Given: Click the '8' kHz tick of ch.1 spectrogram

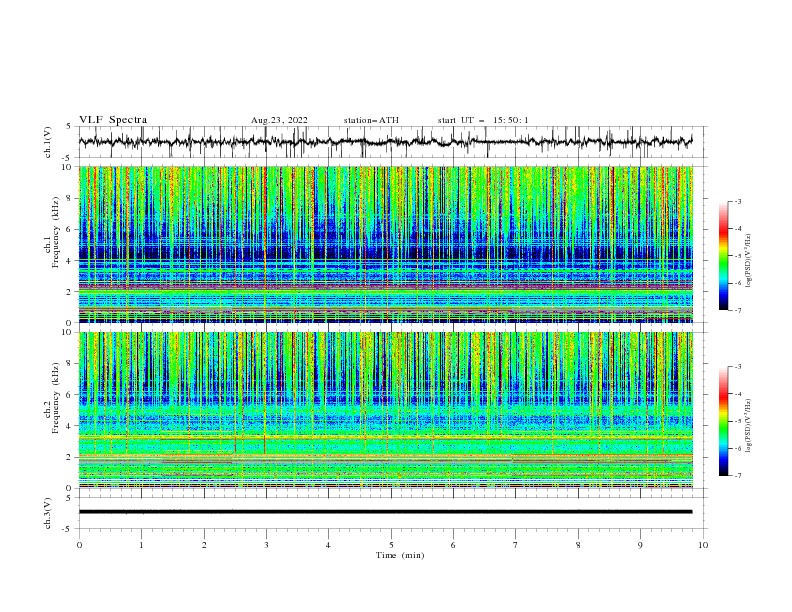Looking at the screenshot, I should click(71, 198).
